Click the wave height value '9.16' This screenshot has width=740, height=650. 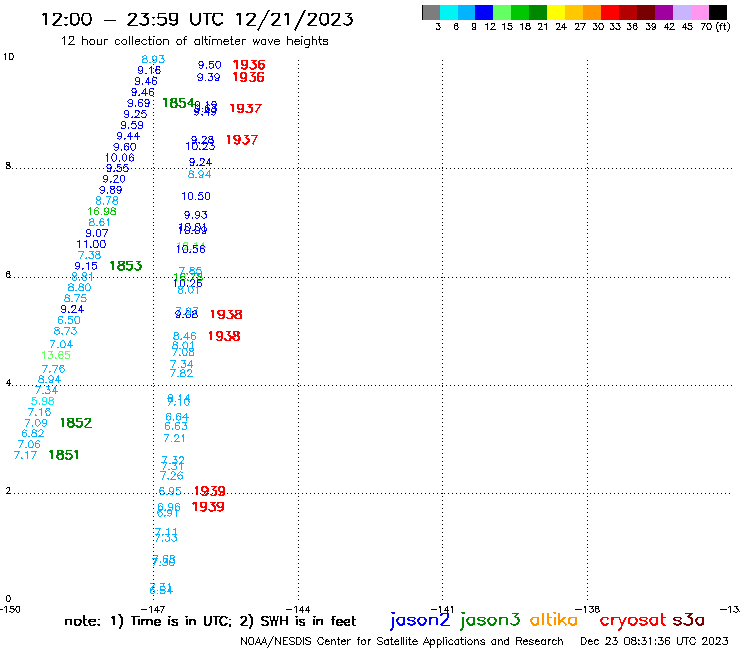[149, 70]
